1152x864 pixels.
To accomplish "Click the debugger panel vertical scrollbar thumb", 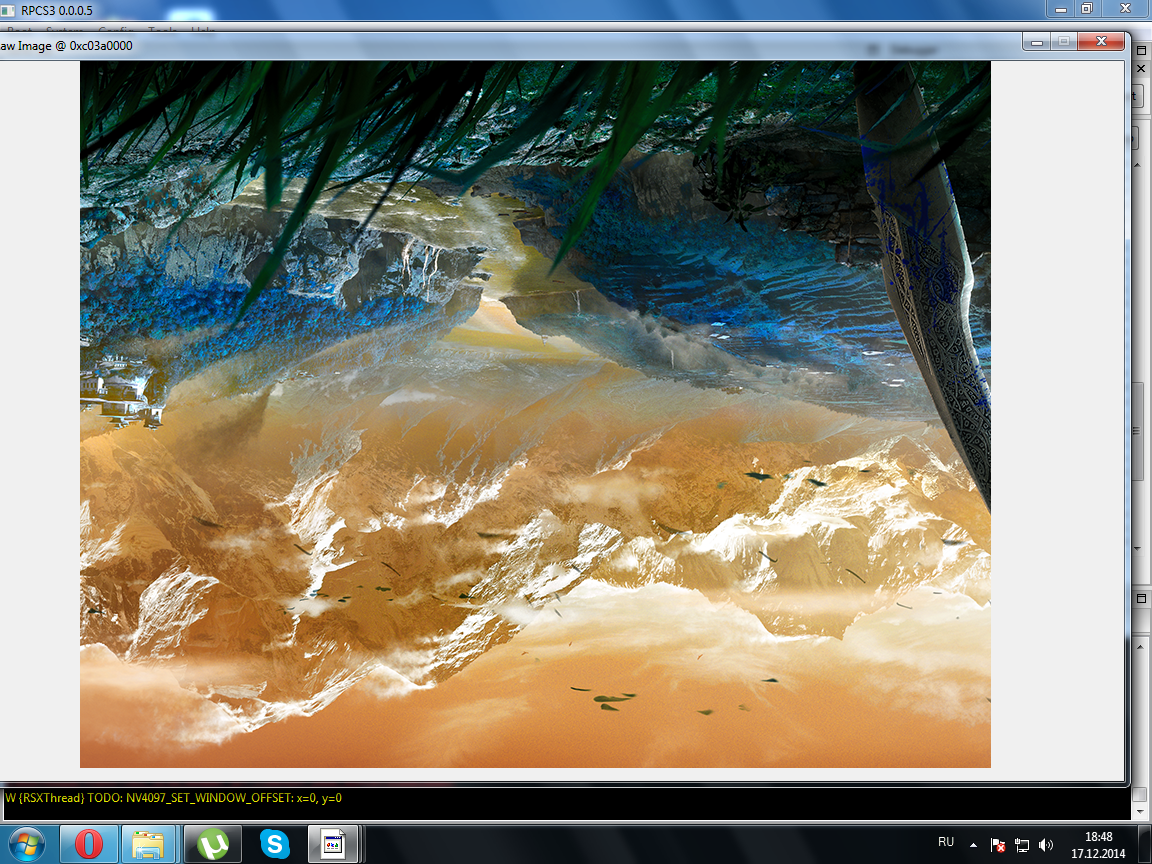I will tap(1137, 430).
